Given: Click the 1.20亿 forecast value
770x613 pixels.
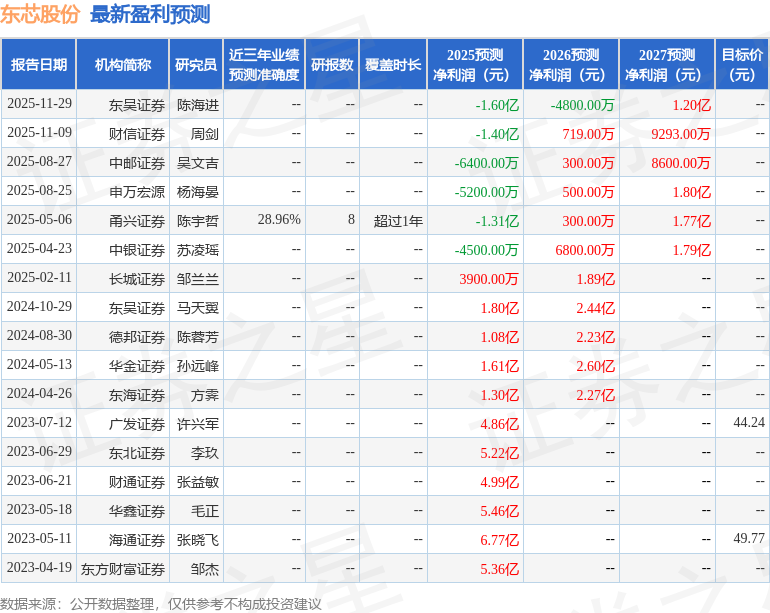Looking at the screenshot, I should (x=691, y=105).
